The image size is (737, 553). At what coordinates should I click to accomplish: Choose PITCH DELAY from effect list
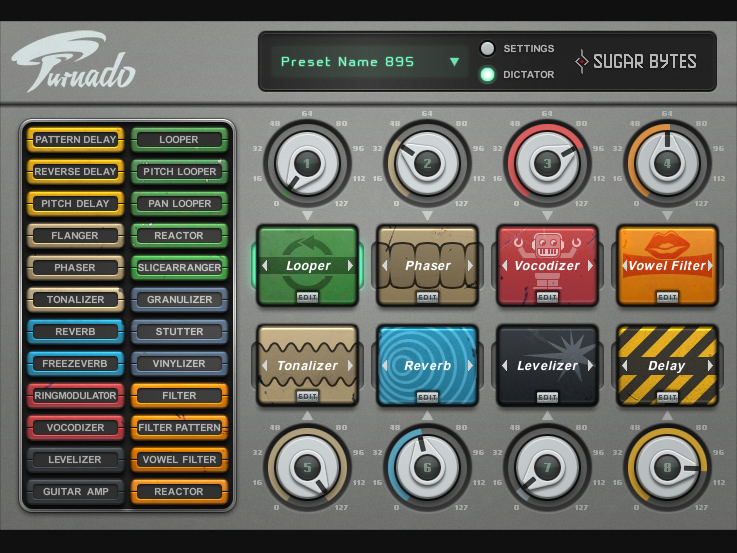[x=75, y=203]
